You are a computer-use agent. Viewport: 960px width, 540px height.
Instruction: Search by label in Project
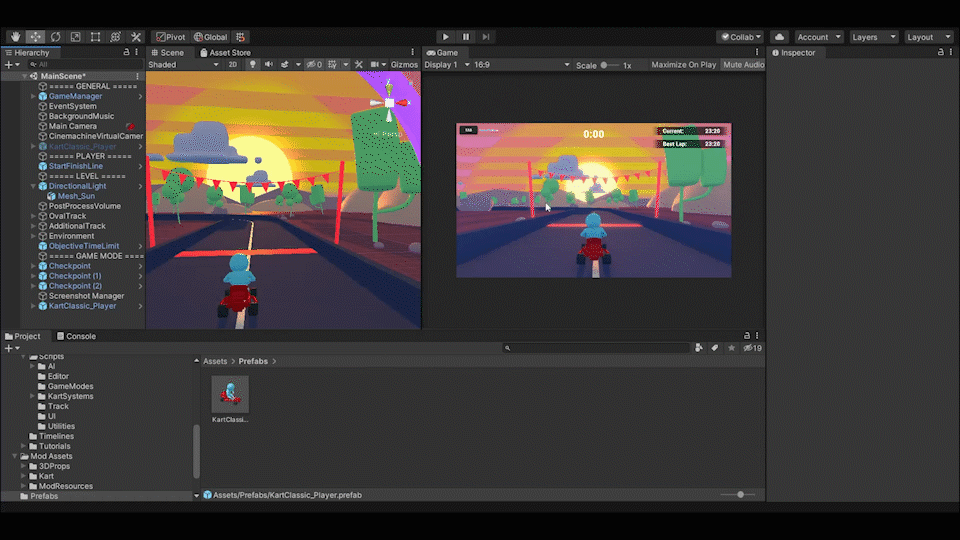714,348
